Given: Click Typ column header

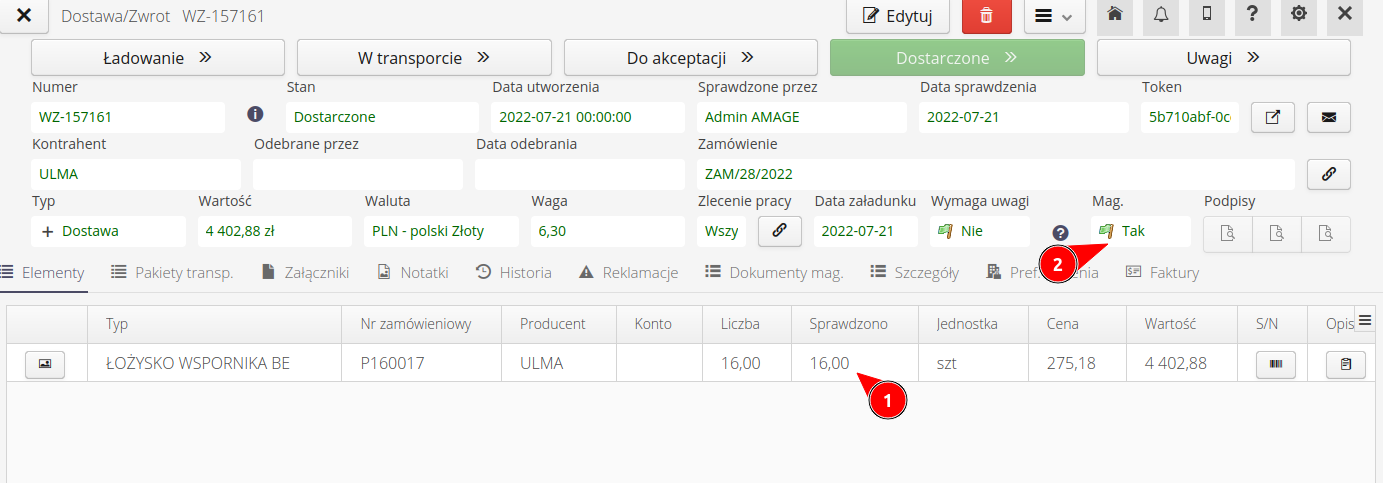Looking at the screenshot, I should [217, 324].
